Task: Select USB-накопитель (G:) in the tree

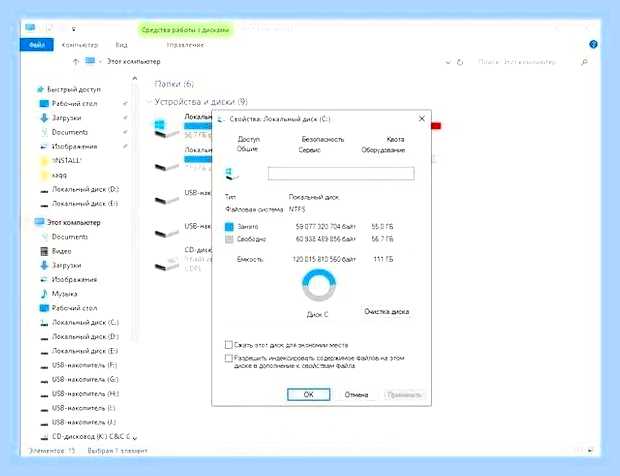Action: 85,379
